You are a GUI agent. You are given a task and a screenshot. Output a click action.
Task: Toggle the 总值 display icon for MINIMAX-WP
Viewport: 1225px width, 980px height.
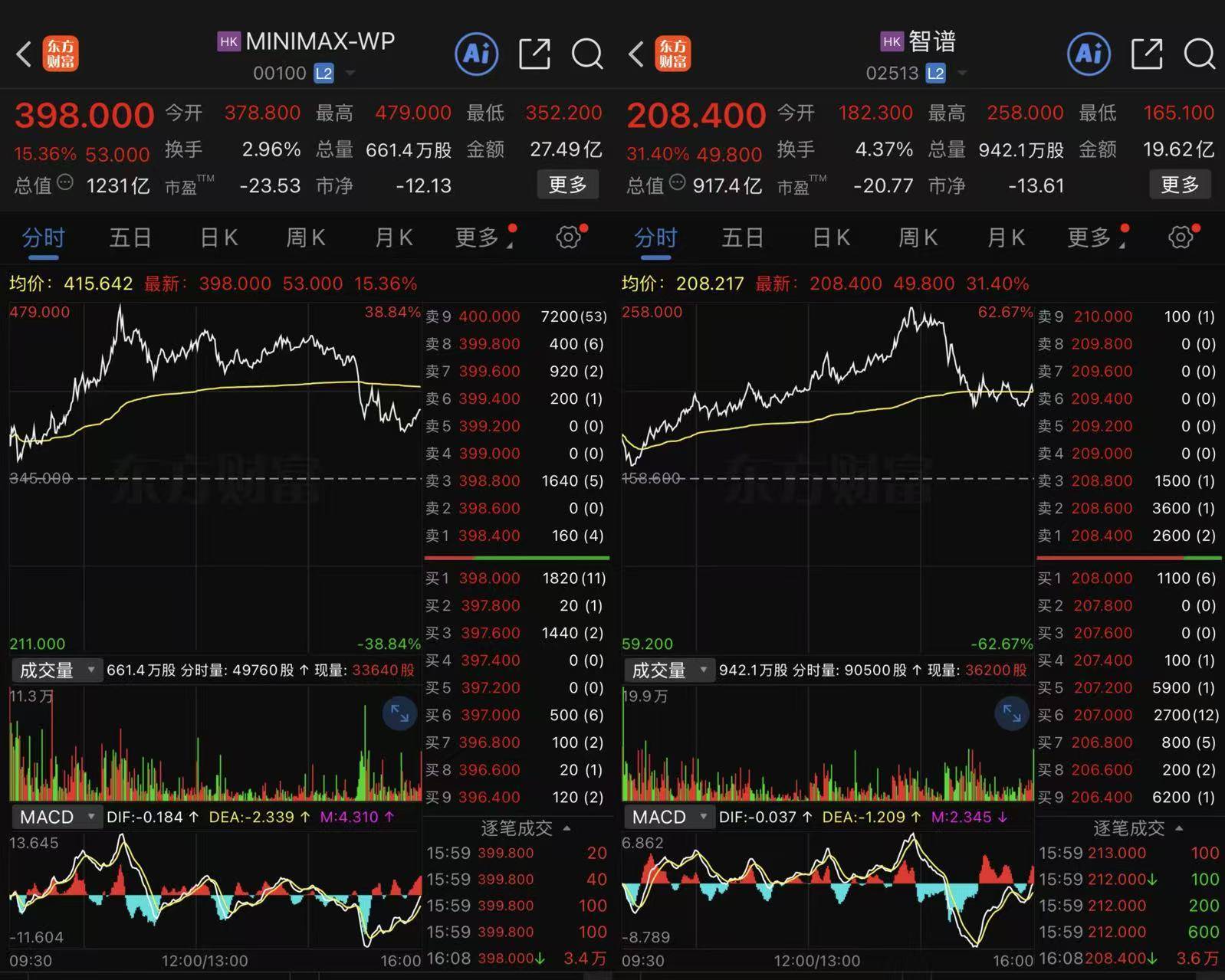pyautogui.click(x=66, y=183)
